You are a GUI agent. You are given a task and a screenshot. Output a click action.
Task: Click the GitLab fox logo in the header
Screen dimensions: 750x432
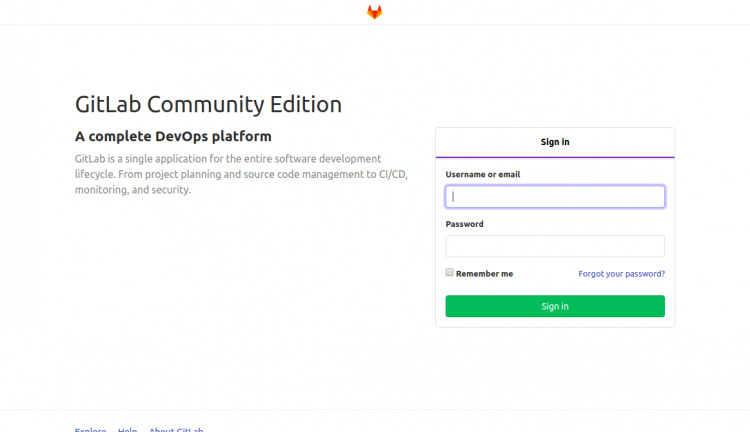point(374,12)
